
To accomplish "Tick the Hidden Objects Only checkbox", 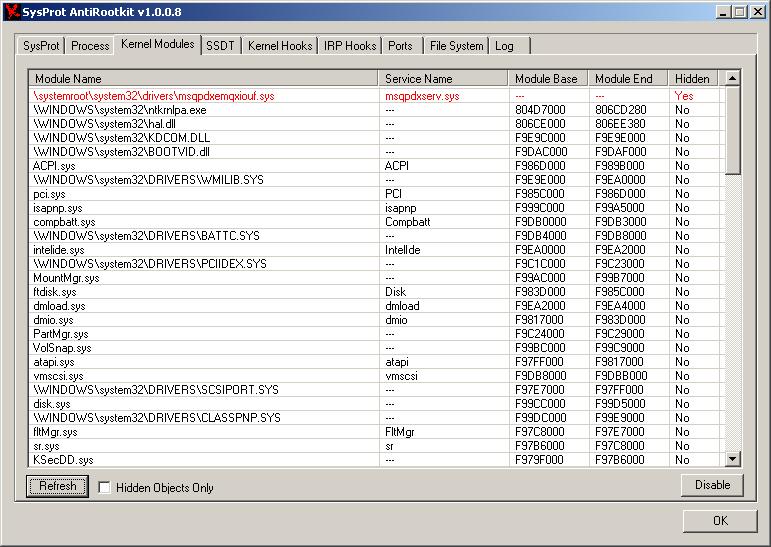I will pos(104,487).
